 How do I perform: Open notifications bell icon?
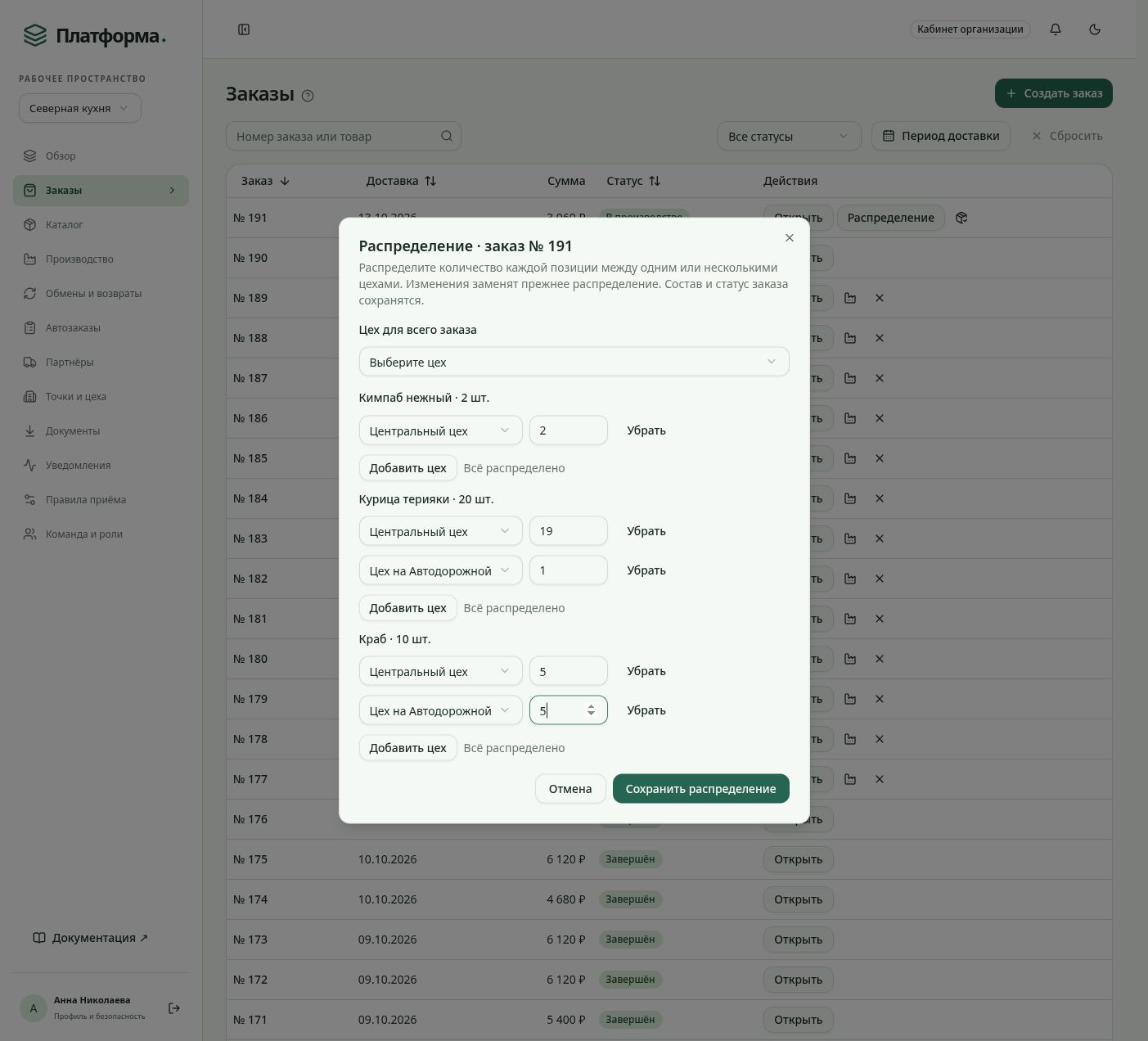(x=1056, y=29)
